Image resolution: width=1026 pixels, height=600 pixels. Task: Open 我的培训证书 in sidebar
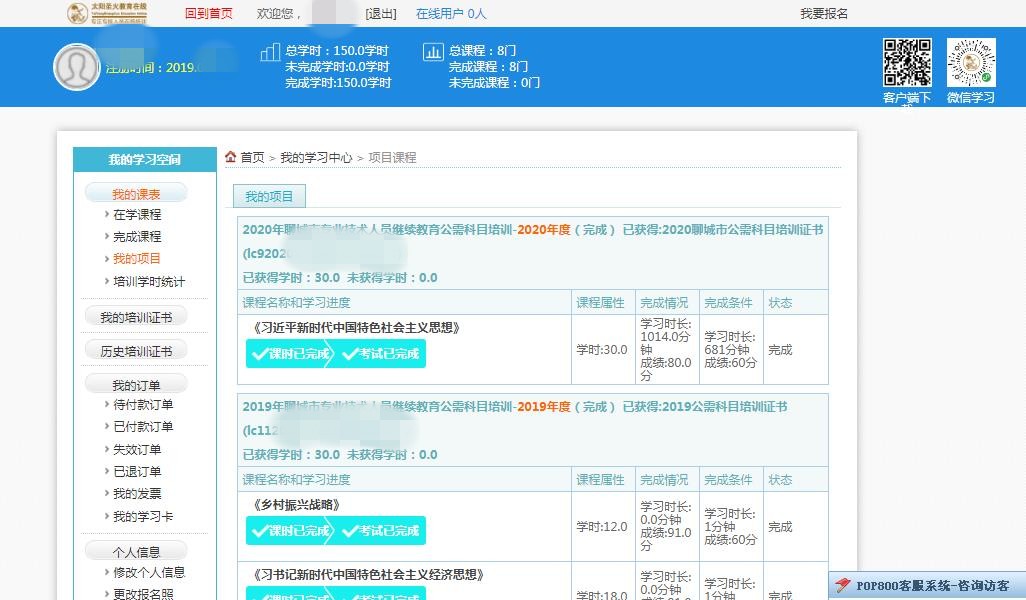(136, 317)
